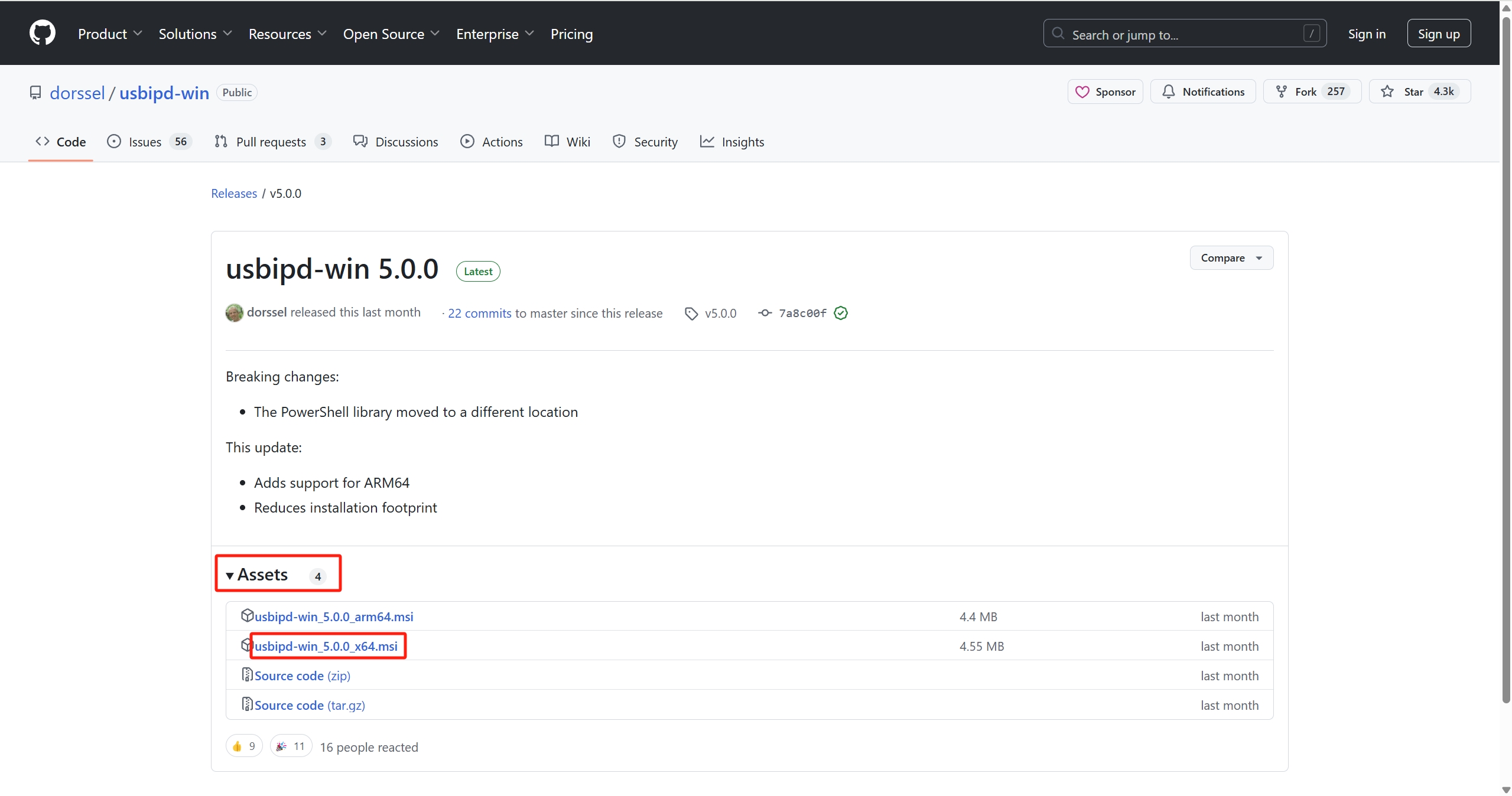Click the page vertical scrollbar
The width and height of the screenshot is (1512, 796).
[1506, 360]
